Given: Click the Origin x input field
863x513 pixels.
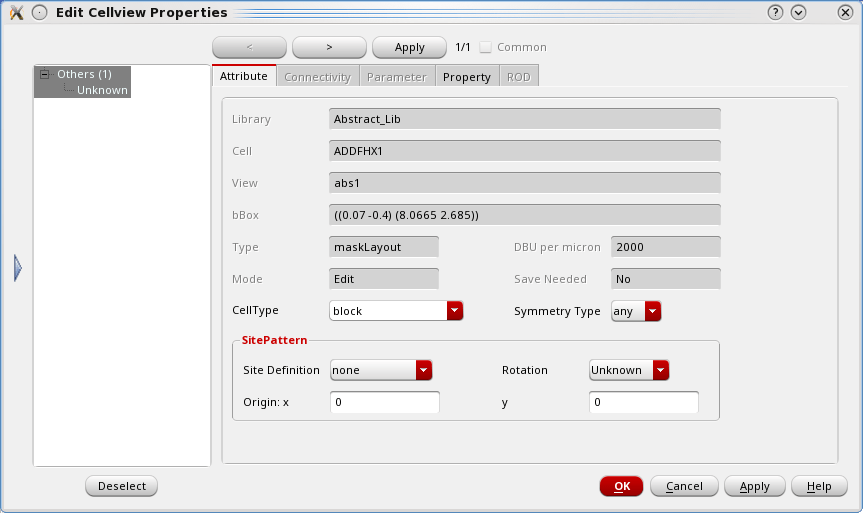Looking at the screenshot, I should [x=385, y=402].
